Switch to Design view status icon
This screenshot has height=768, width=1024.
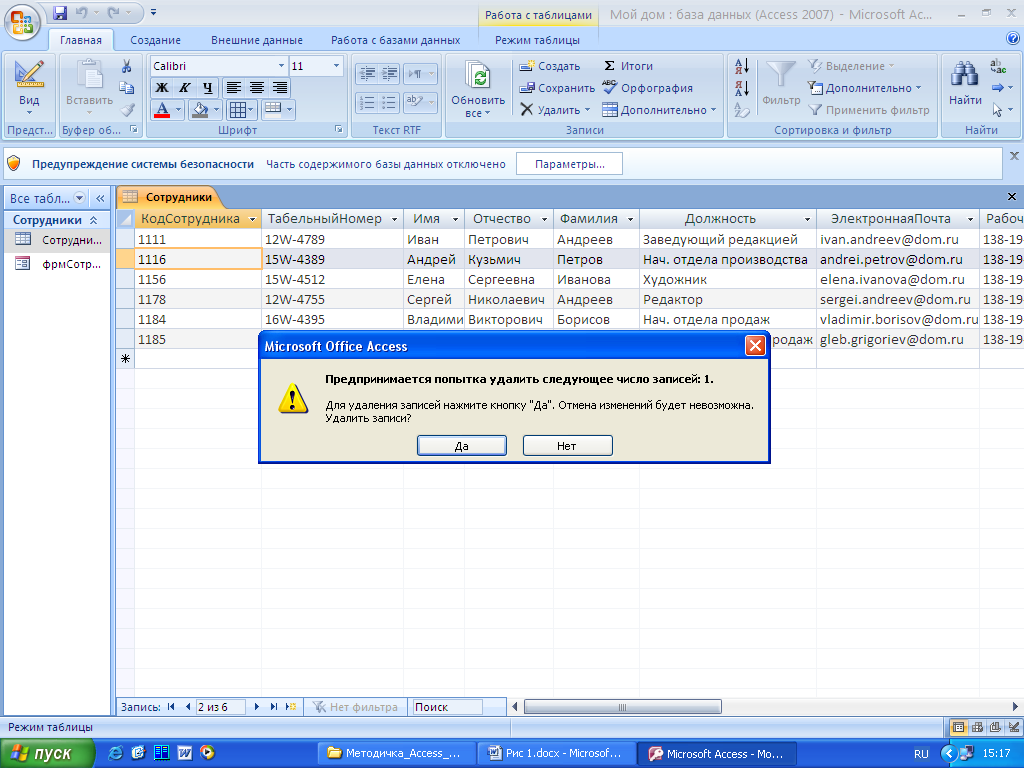[x=1014, y=727]
